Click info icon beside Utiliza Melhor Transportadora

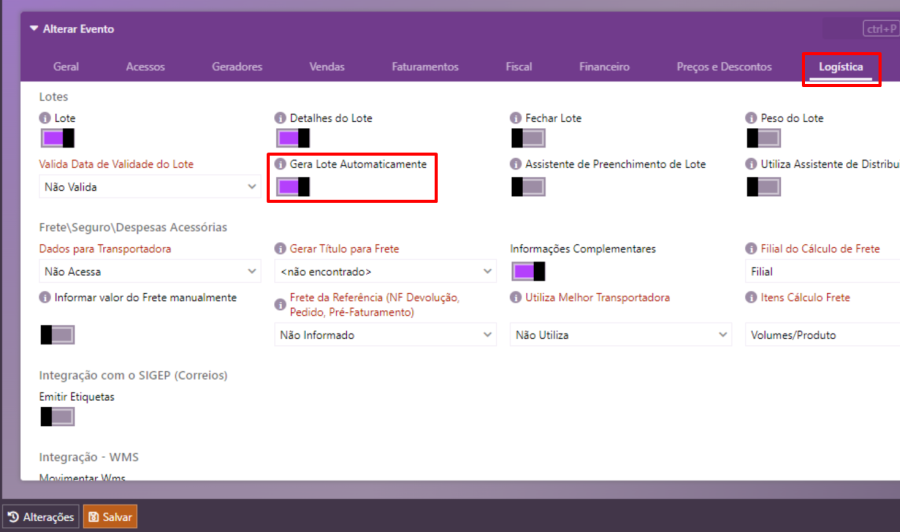coord(515,297)
